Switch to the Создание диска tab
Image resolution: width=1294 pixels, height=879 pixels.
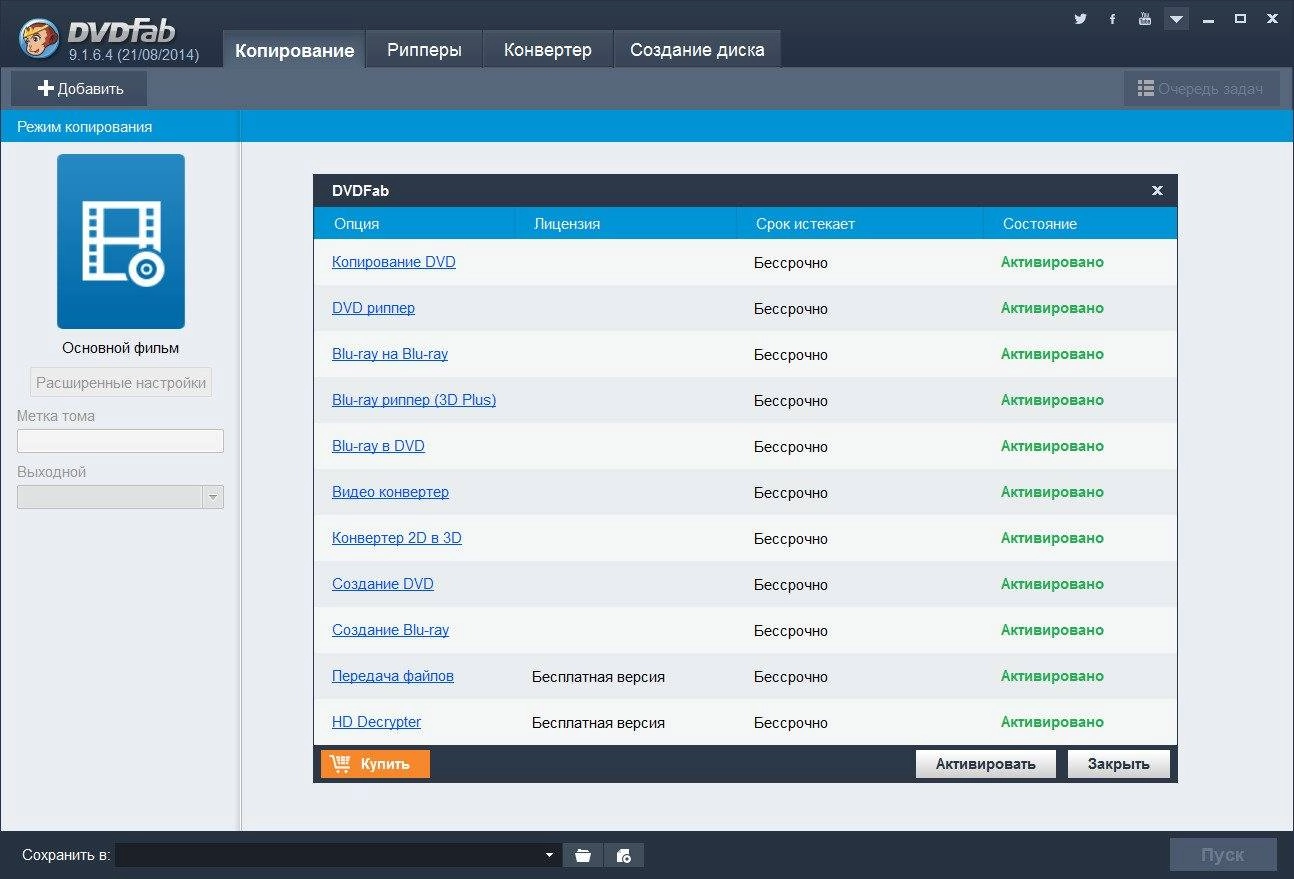coord(697,50)
